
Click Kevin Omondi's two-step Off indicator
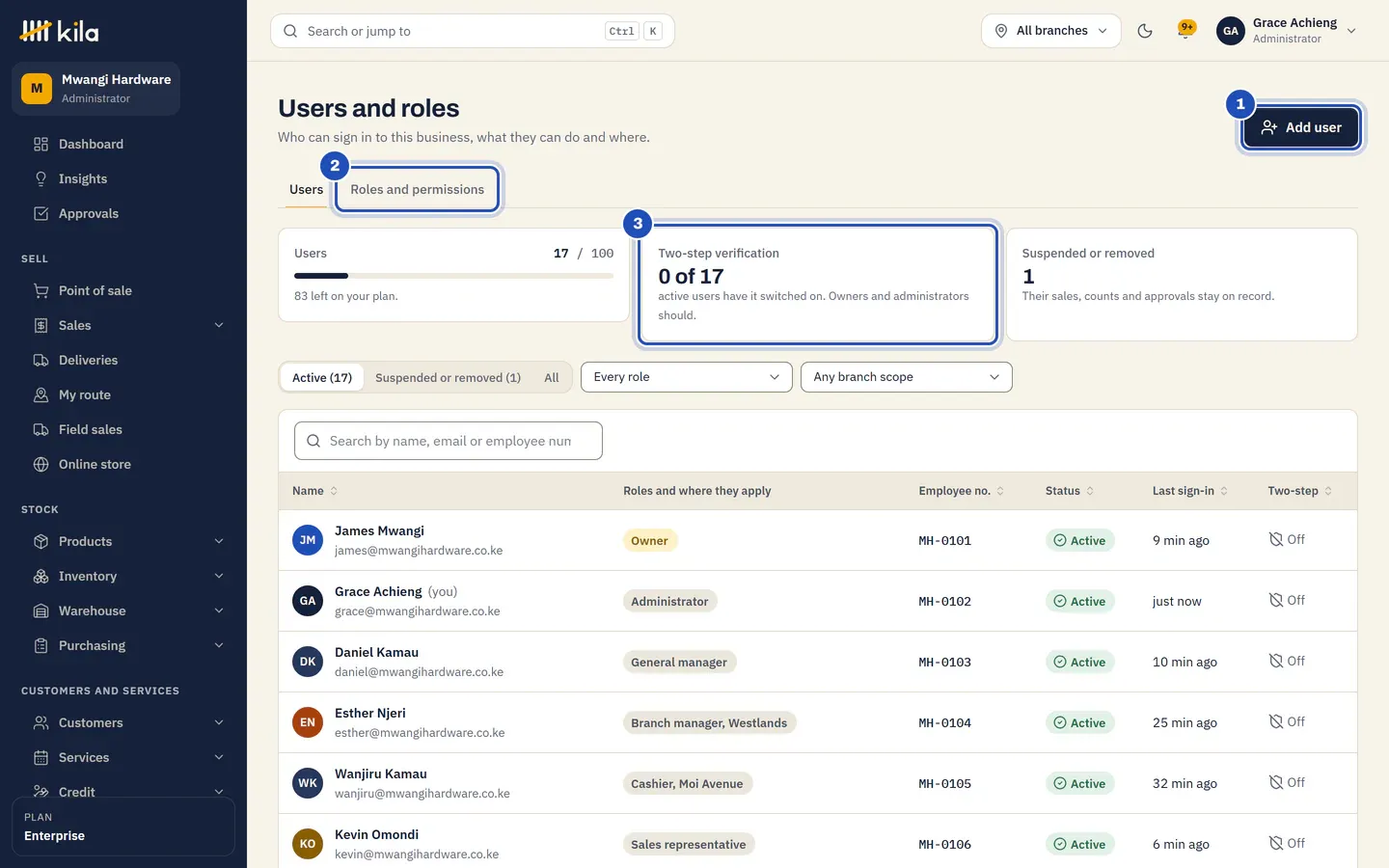pyautogui.click(x=1287, y=844)
